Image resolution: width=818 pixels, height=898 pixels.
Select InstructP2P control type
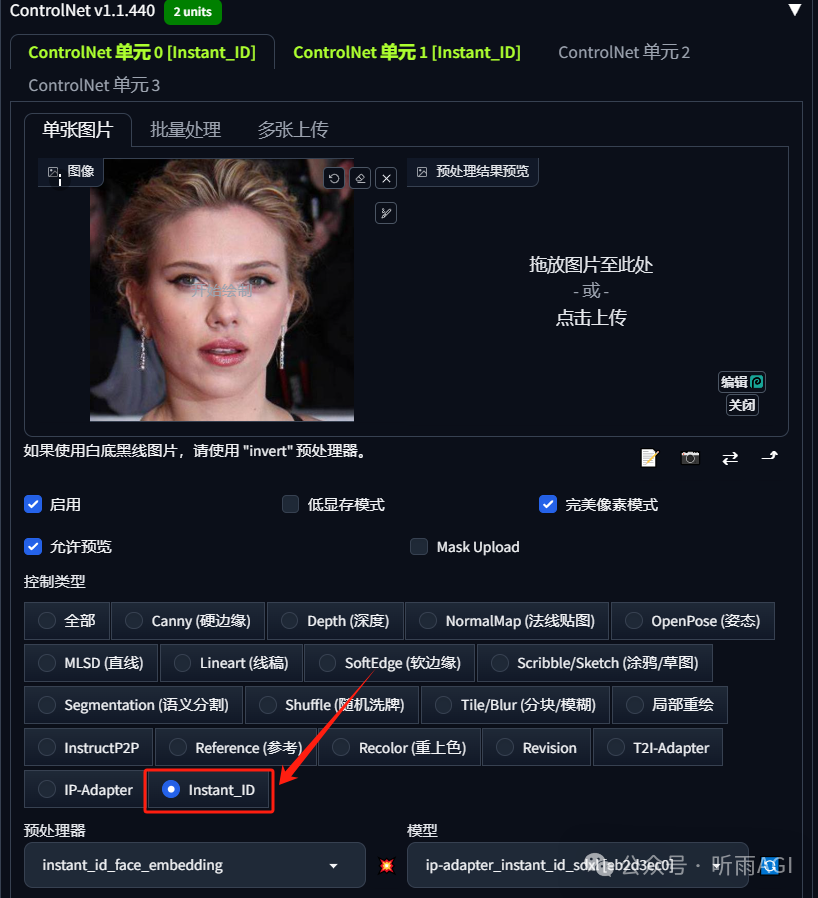(x=88, y=747)
